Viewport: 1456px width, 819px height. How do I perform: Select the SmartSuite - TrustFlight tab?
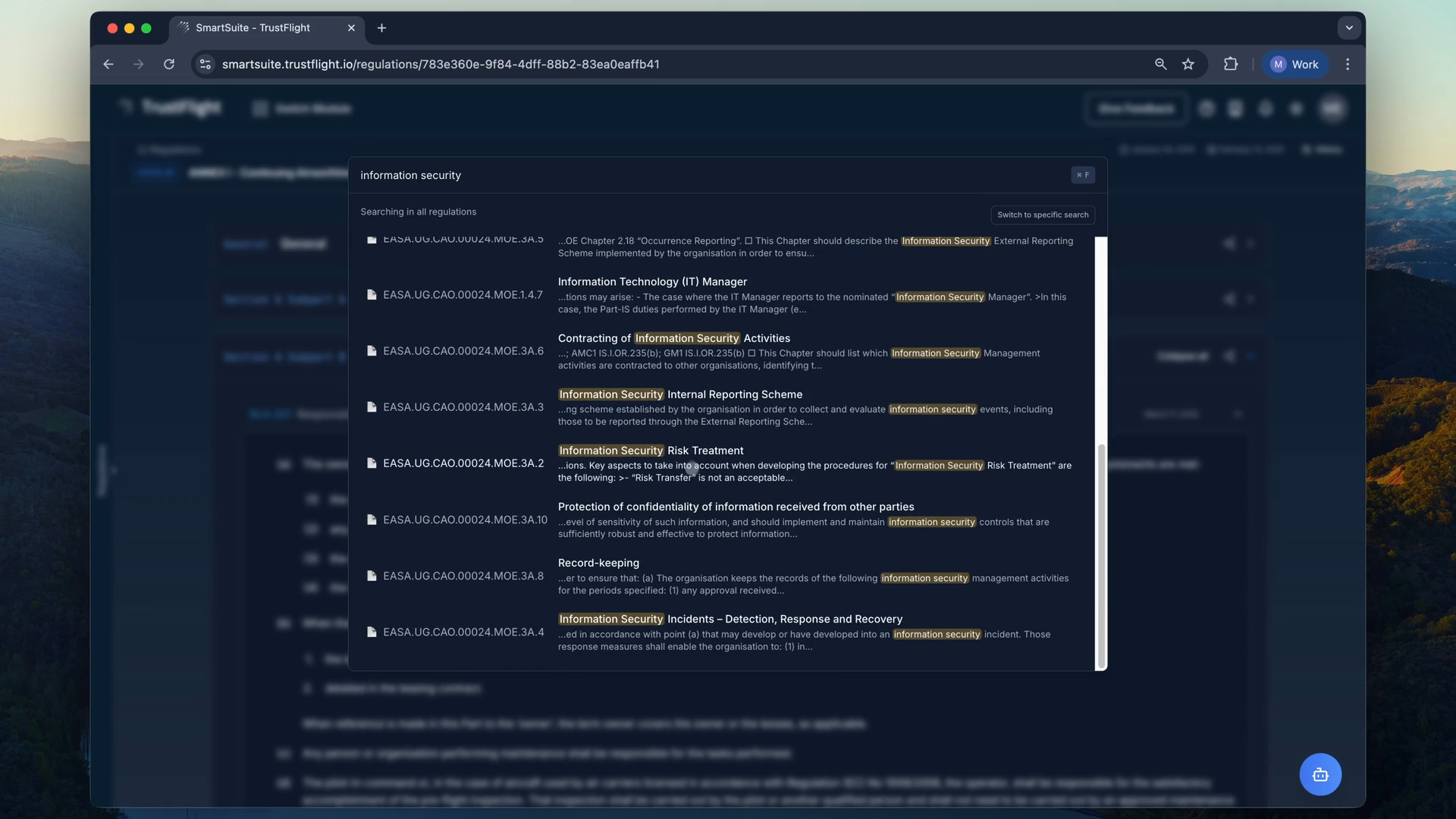click(253, 28)
